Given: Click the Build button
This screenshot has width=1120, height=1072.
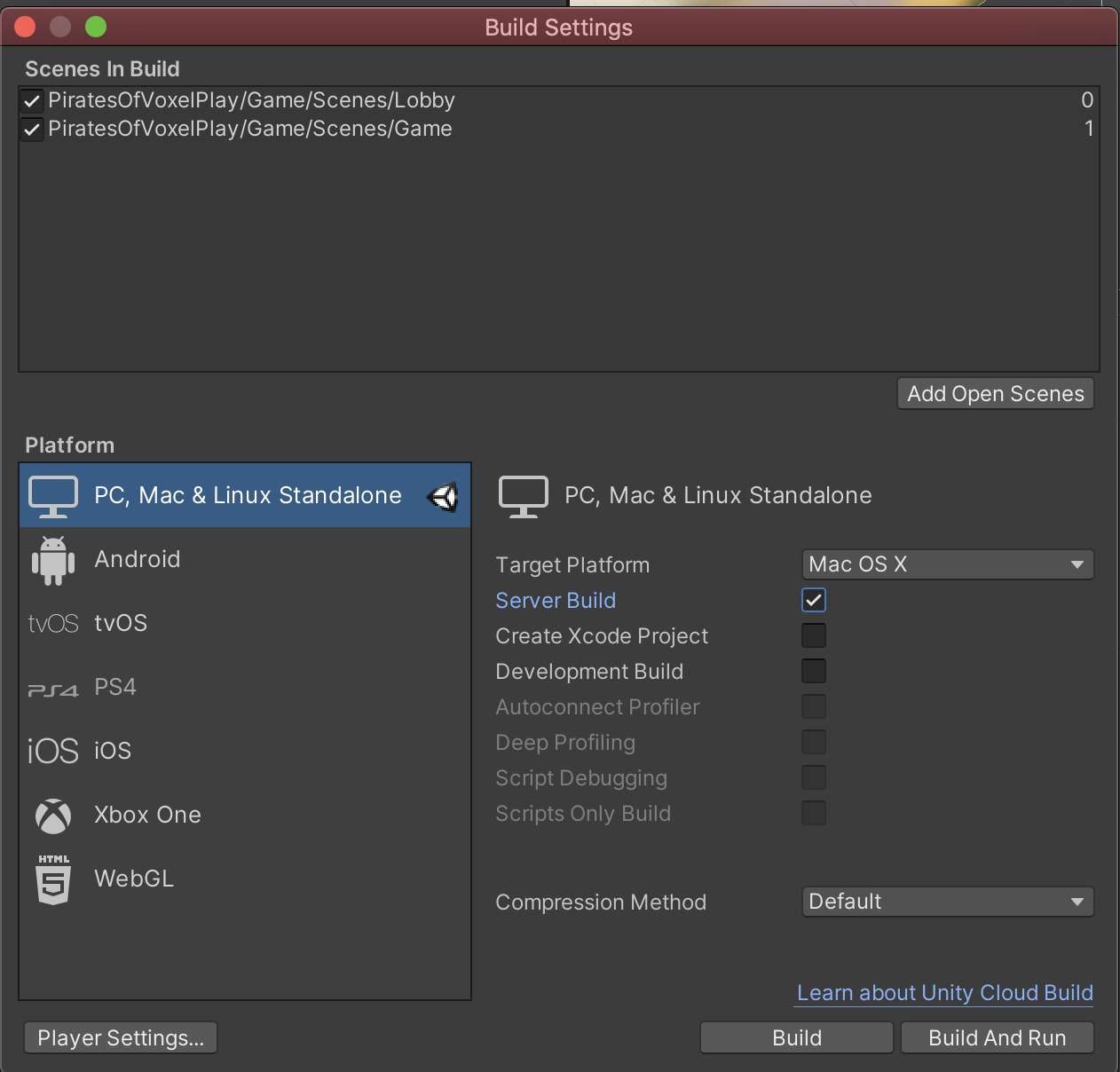Looking at the screenshot, I should coord(797,1038).
